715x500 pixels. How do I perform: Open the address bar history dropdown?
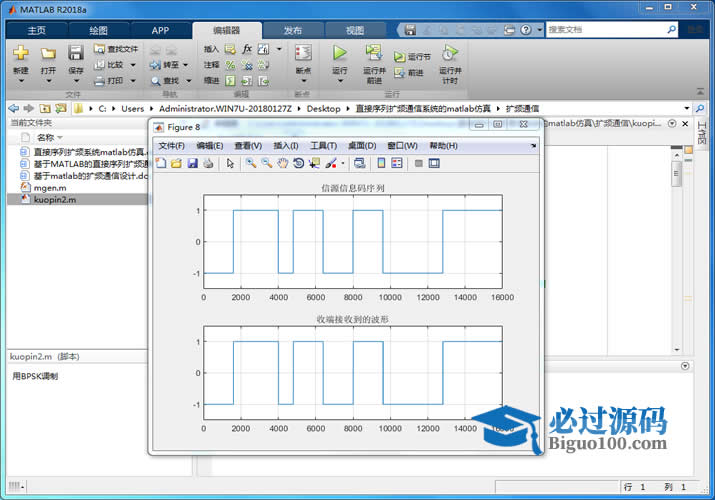(x=687, y=108)
